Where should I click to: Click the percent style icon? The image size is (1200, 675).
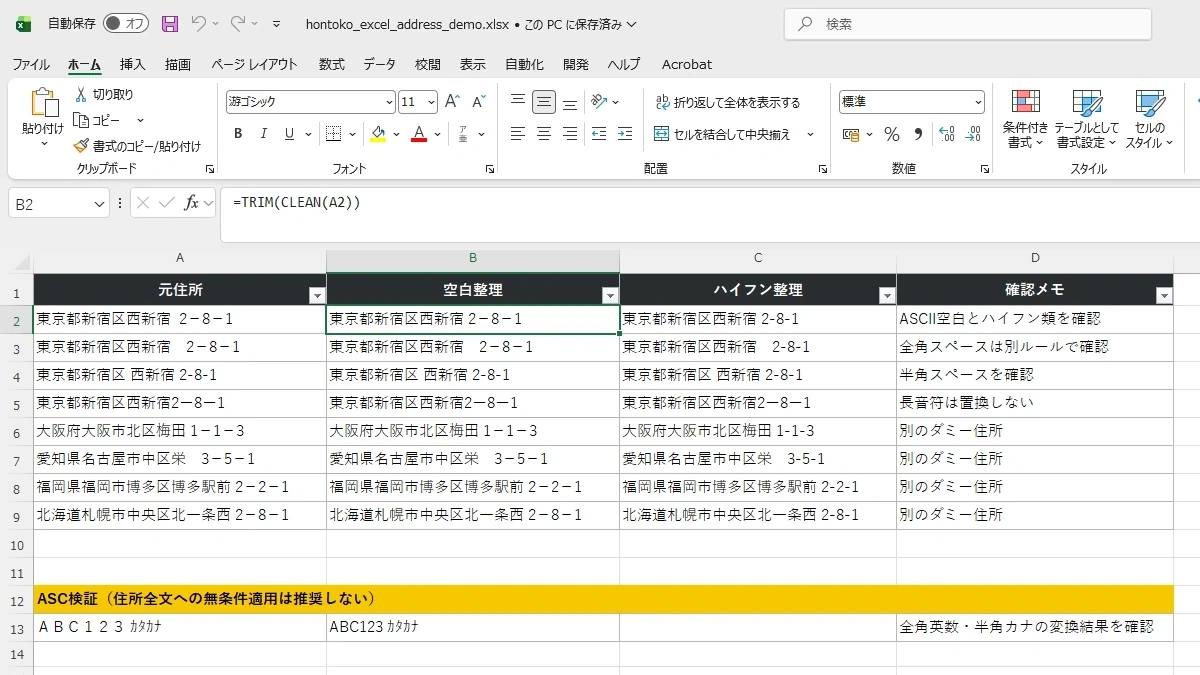[891, 134]
